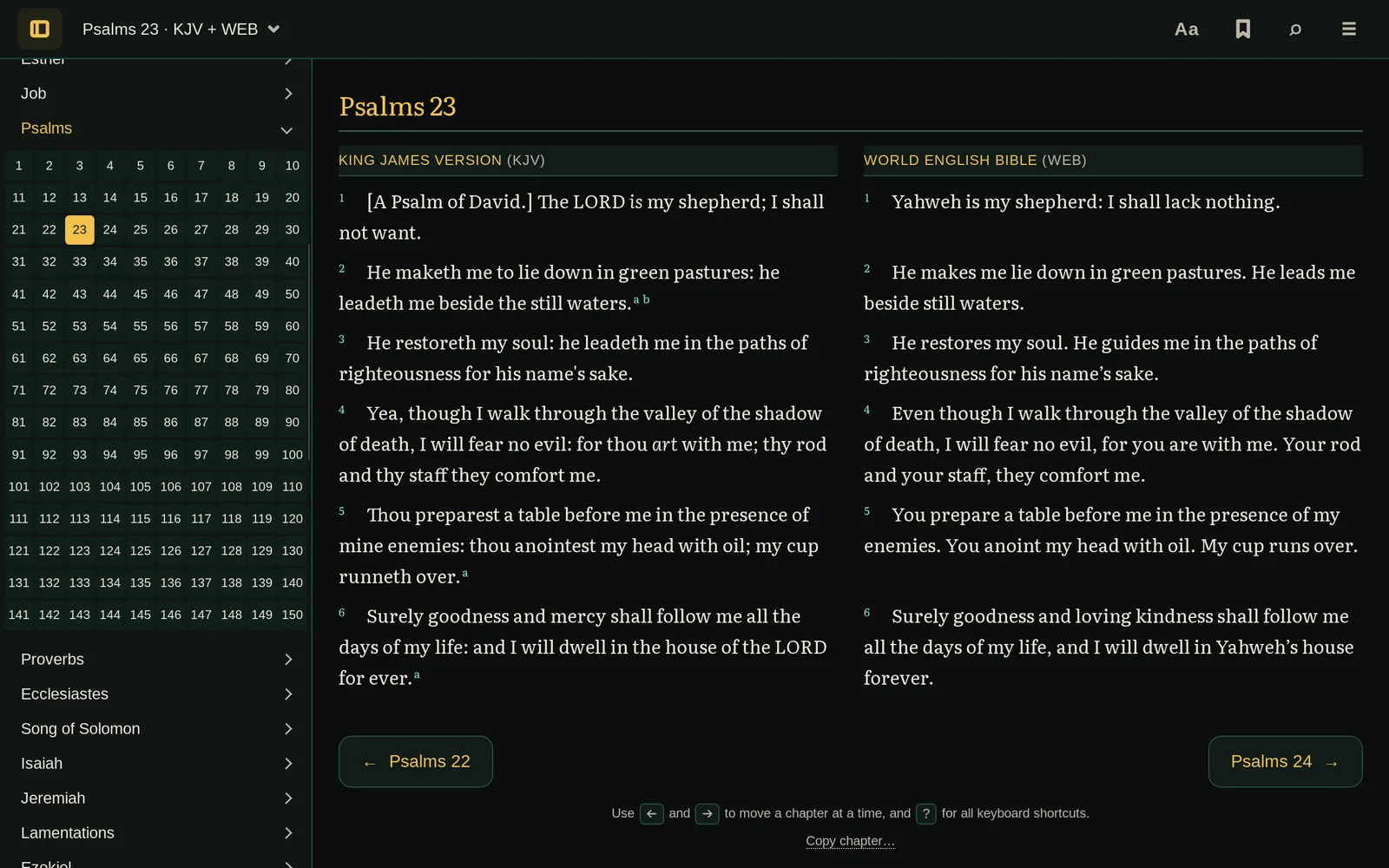Expand Song of Solomon chapters
This screenshot has height=868, width=1389.
(x=156, y=729)
